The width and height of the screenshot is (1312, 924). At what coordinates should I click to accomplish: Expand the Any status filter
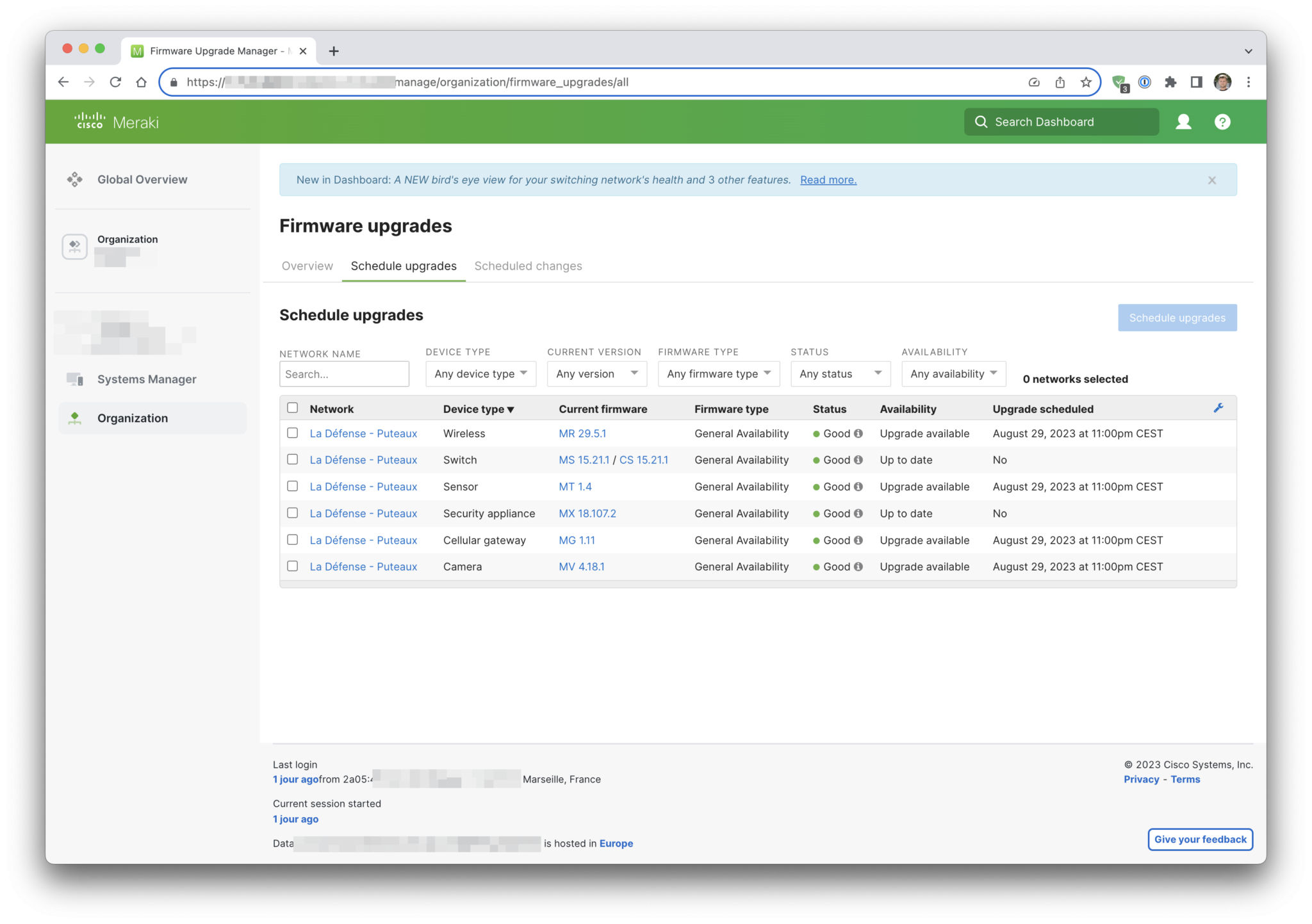coord(840,373)
